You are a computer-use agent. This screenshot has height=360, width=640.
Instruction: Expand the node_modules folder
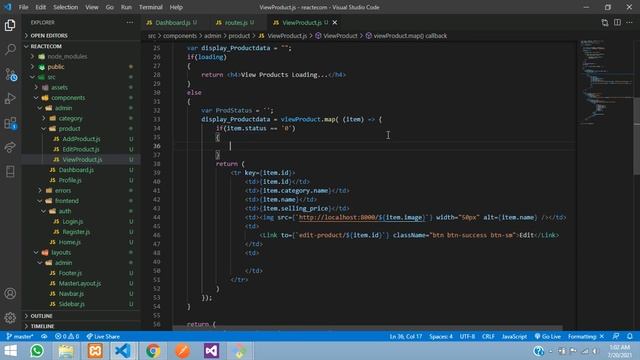(67, 56)
